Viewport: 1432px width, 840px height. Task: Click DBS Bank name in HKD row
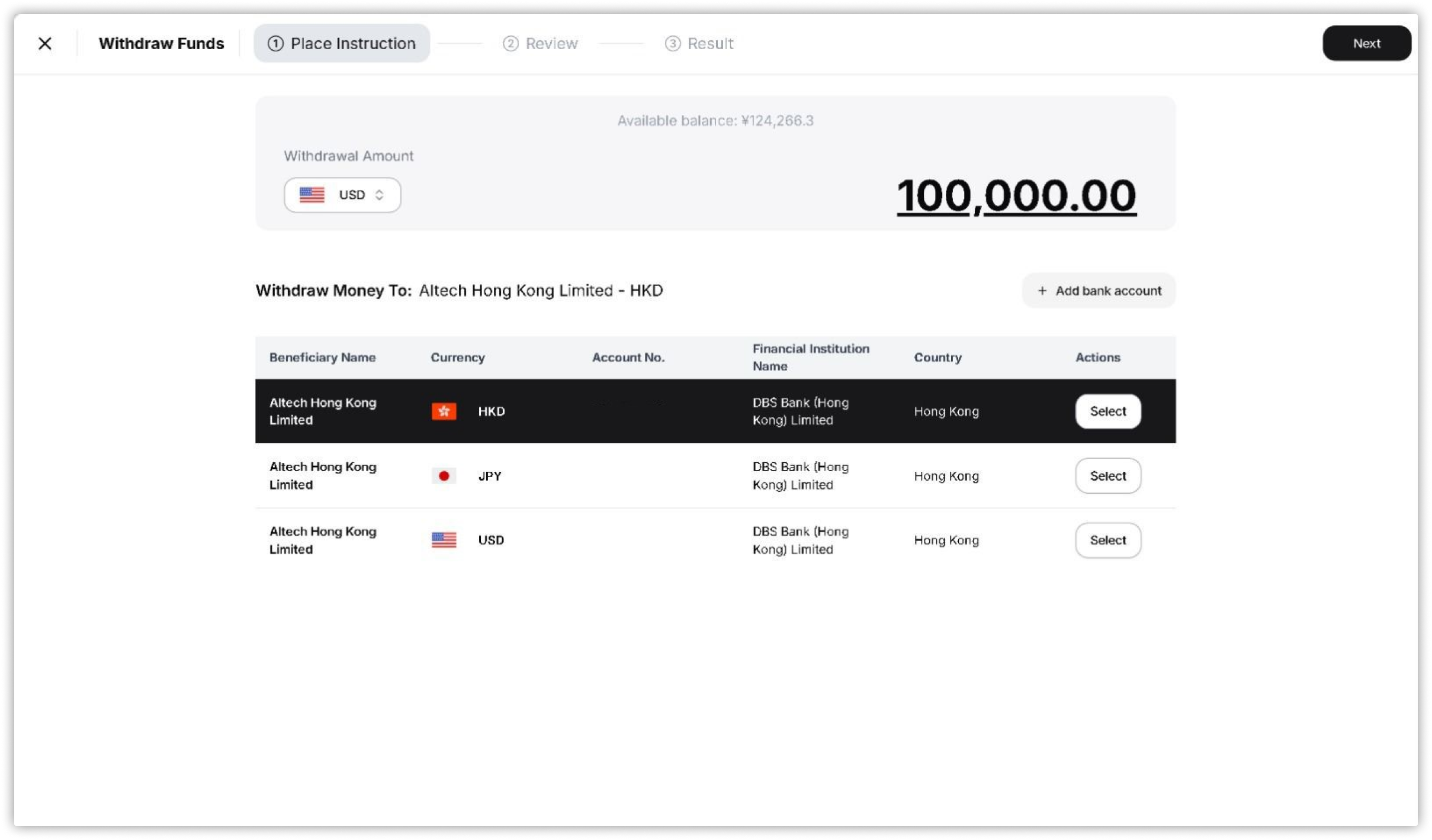800,411
